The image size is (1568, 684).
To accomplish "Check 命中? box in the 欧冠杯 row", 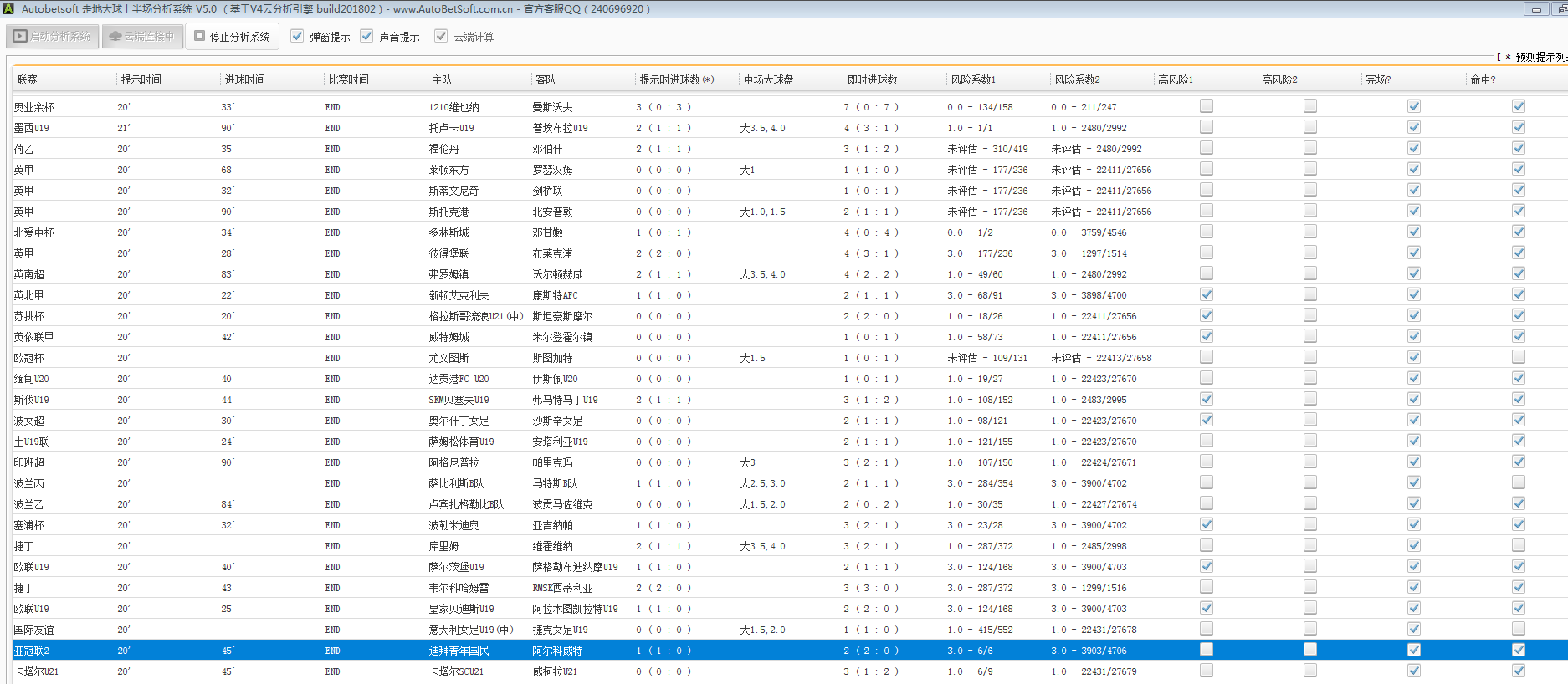I will (1518, 357).
